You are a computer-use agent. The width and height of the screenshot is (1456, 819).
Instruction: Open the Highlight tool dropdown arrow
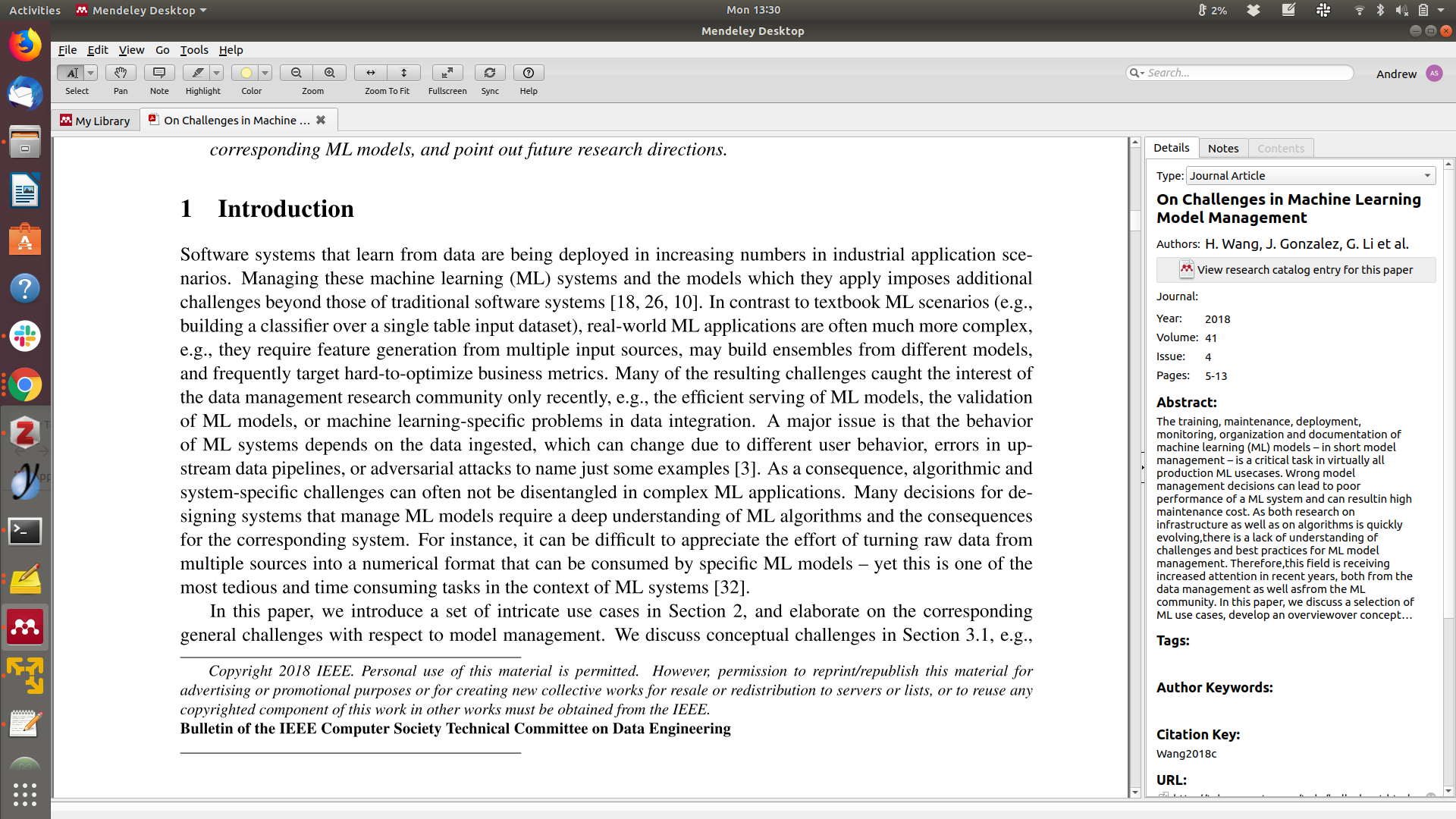(217, 73)
